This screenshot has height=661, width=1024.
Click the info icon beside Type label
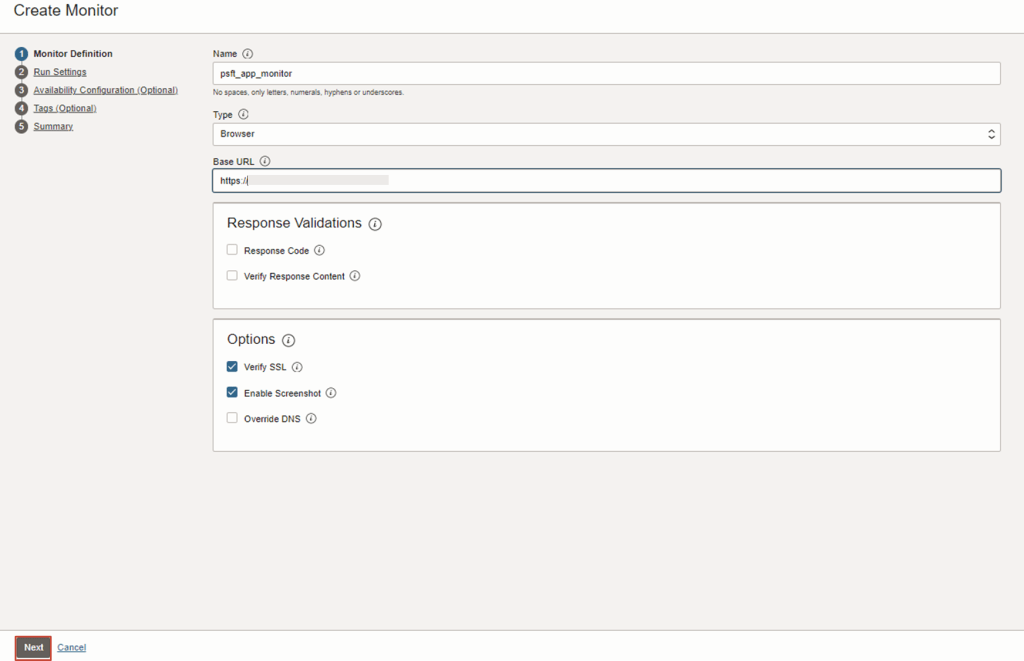coord(244,114)
